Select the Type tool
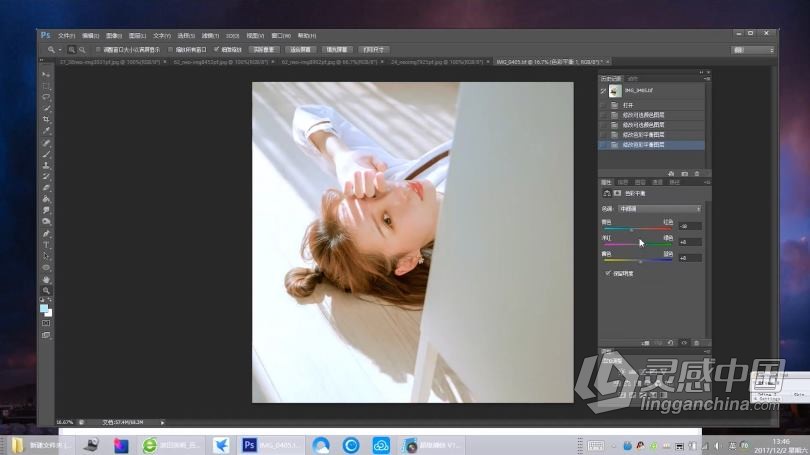 [x=46, y=245]
